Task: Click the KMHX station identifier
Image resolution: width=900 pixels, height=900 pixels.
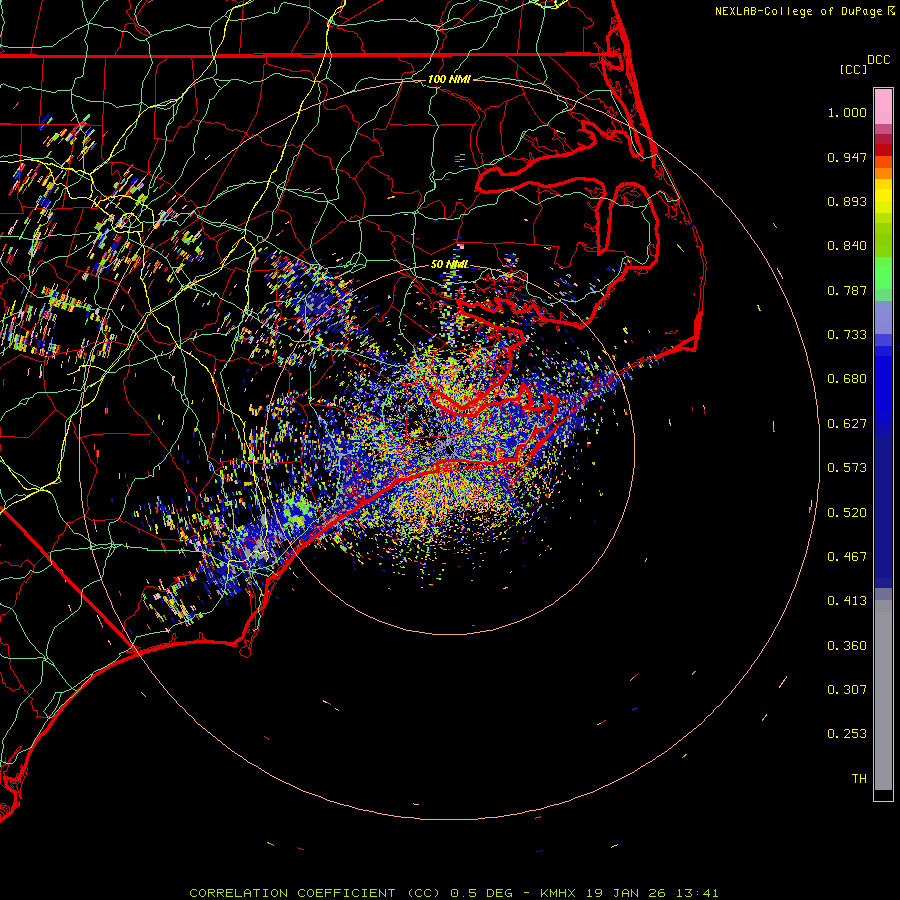Action: [x=558, y=893]
